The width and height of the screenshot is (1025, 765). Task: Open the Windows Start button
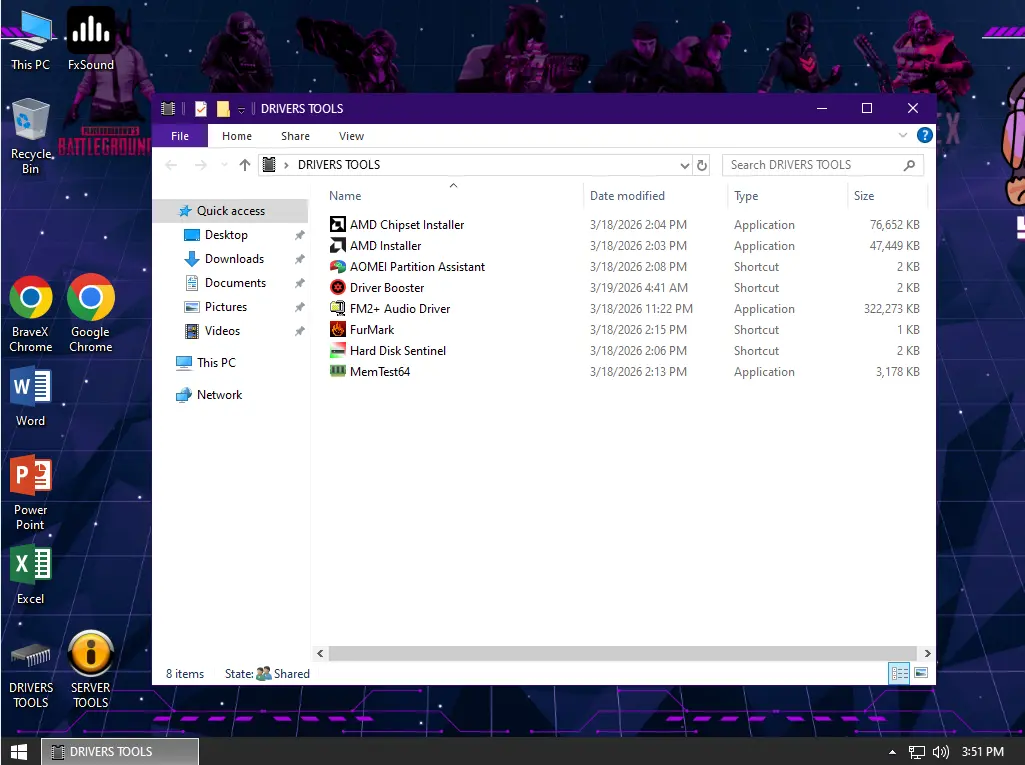[x=19, y=752]
